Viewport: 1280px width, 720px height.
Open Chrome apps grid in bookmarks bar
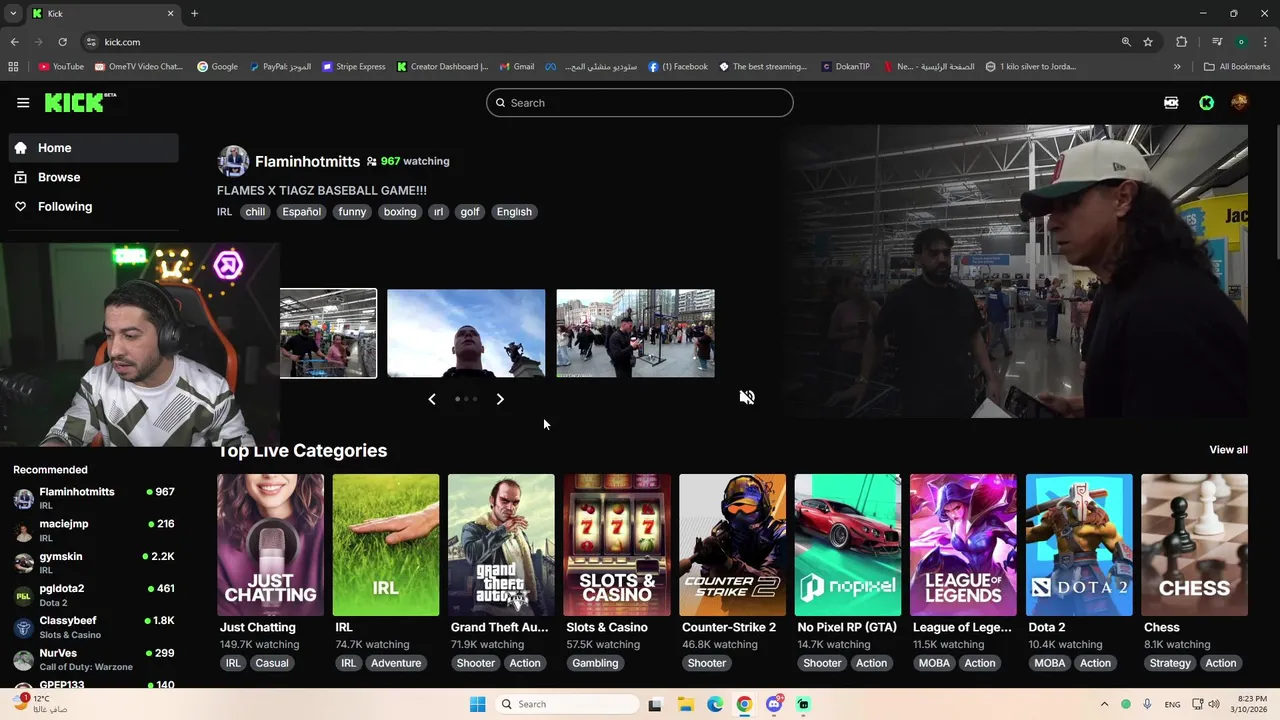13,67
